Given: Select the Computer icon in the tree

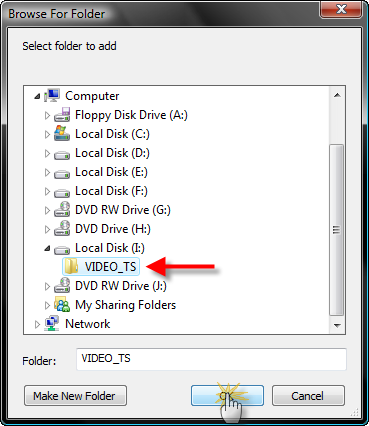Looking at the screenshot, I should coord(52,96).
